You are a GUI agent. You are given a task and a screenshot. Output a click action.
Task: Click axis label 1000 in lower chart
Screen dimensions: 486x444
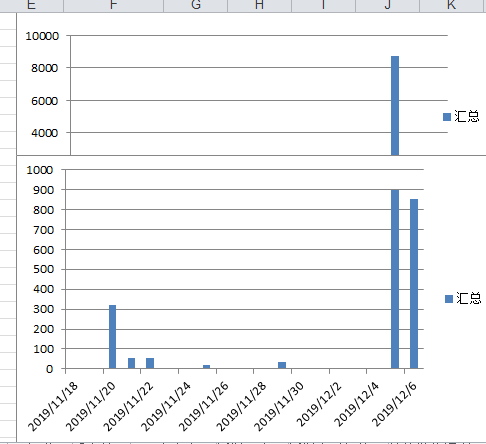click(40, 170)
